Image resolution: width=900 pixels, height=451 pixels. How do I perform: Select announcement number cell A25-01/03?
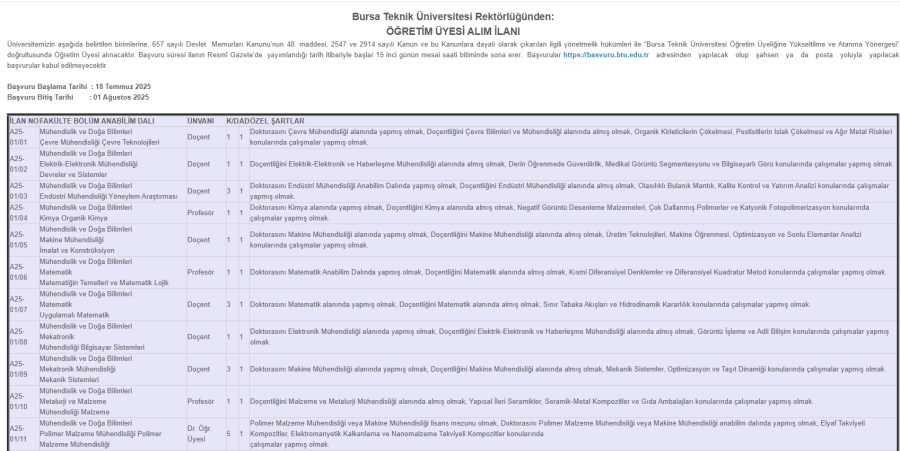(x=24, y=191)
